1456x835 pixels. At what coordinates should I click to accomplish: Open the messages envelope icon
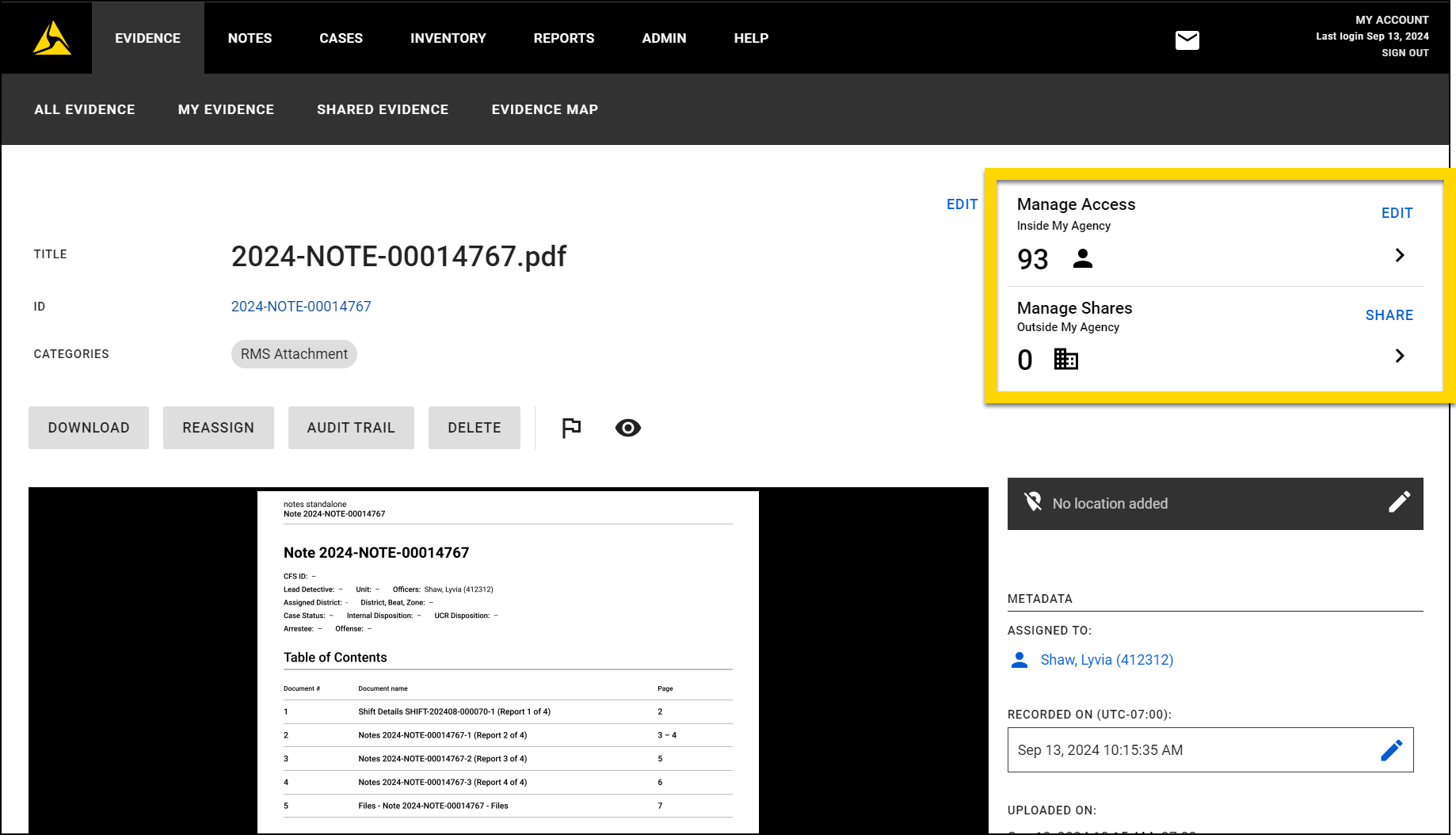1187,40
